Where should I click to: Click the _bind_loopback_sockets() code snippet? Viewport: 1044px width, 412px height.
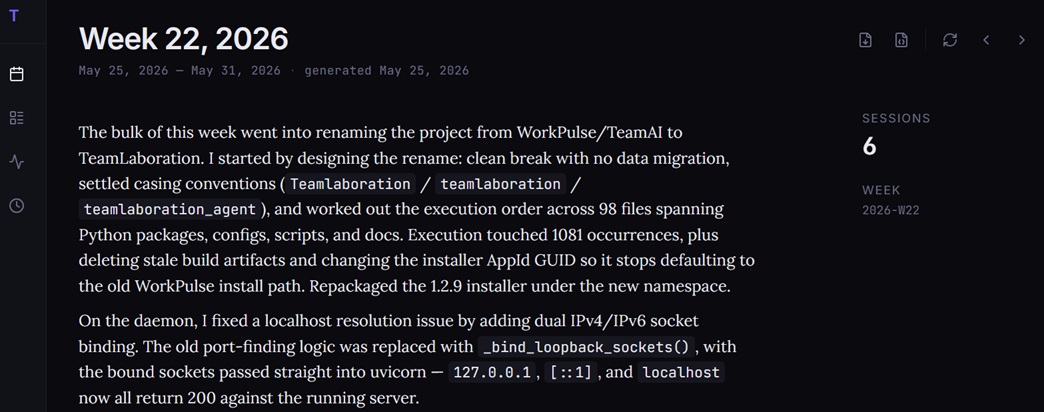coord(587,347)
